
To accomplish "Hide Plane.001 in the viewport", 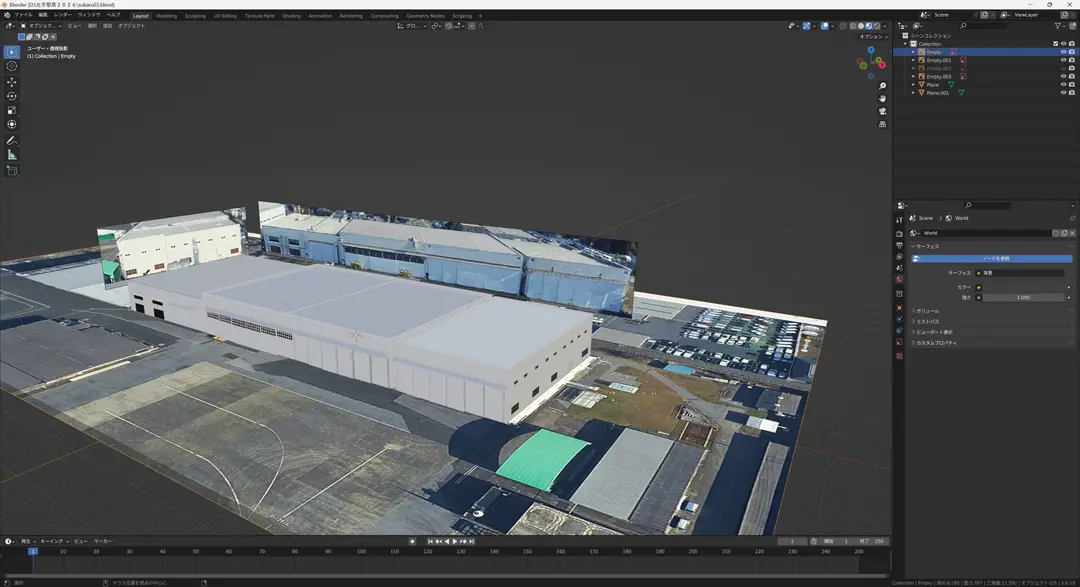I will pyautogui.click(x=1063, y=93).
